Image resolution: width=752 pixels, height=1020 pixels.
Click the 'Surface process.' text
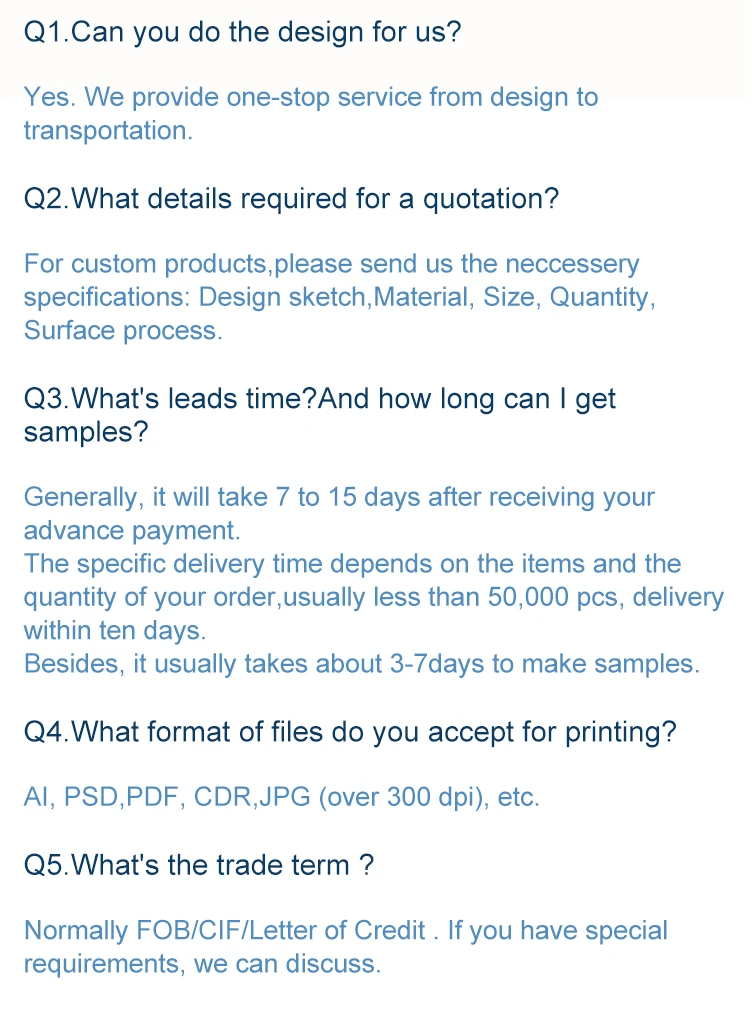click(123, 331)
